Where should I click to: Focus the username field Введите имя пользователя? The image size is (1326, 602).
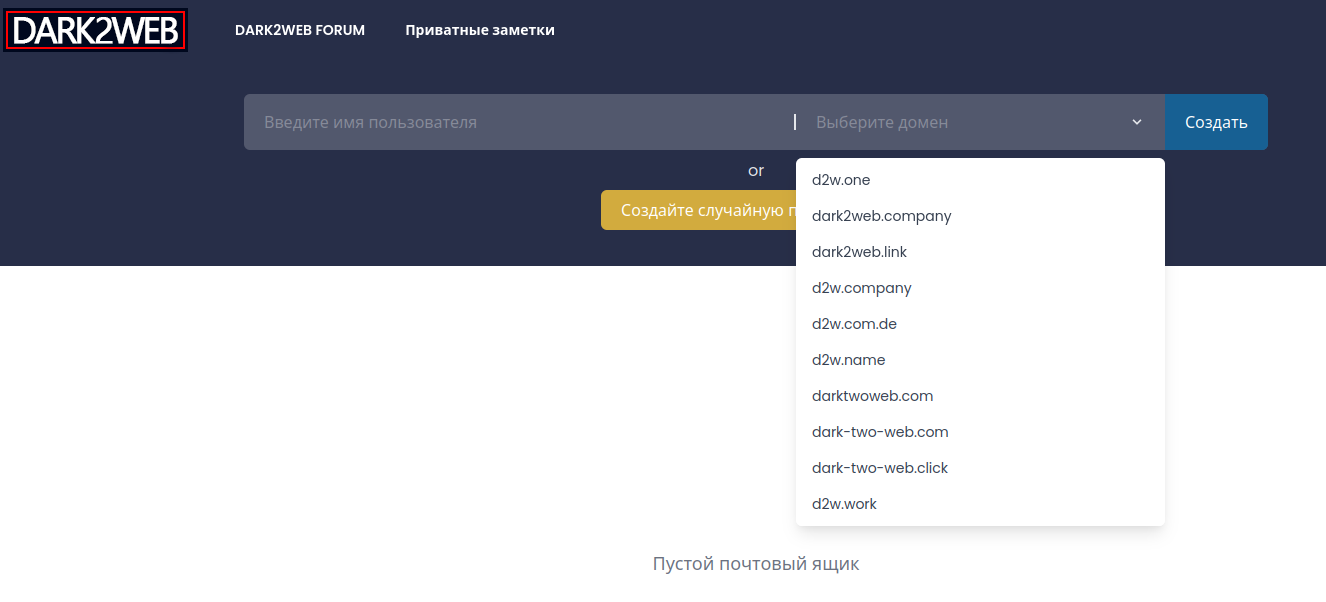518,122
